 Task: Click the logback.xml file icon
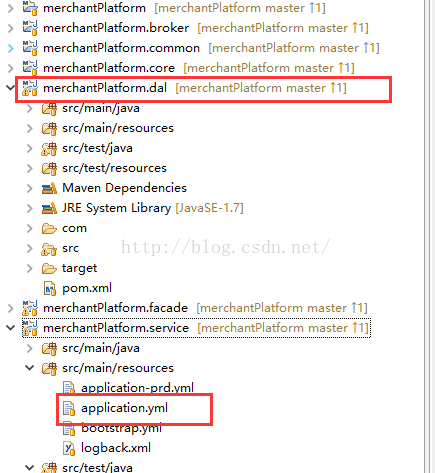[69, 448]
